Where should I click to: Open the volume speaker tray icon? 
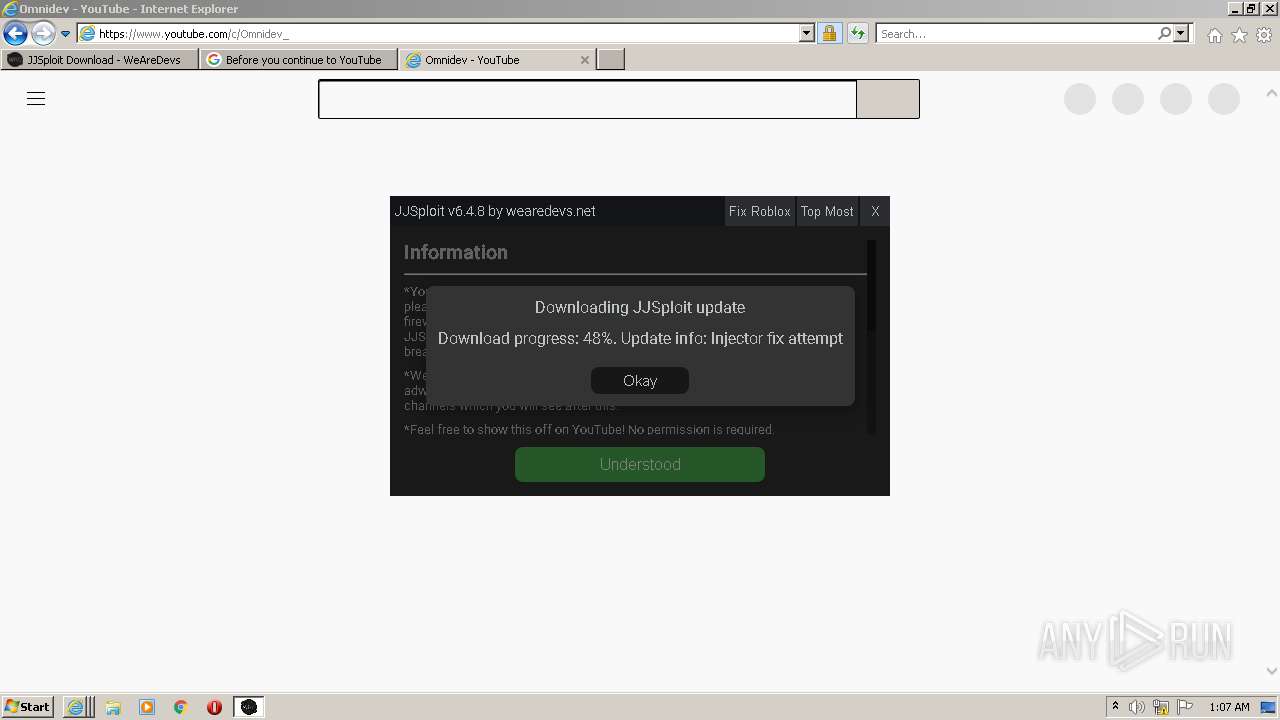(1137, 707)
